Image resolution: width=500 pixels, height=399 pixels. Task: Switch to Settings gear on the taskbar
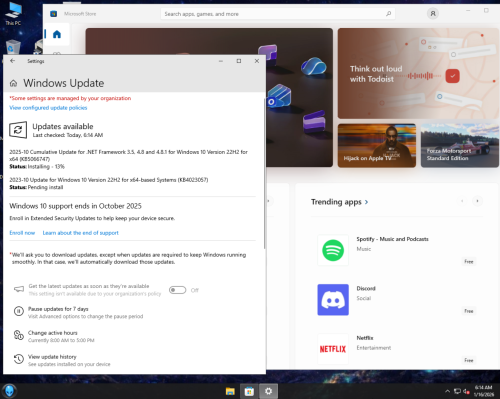pos(268,391)
